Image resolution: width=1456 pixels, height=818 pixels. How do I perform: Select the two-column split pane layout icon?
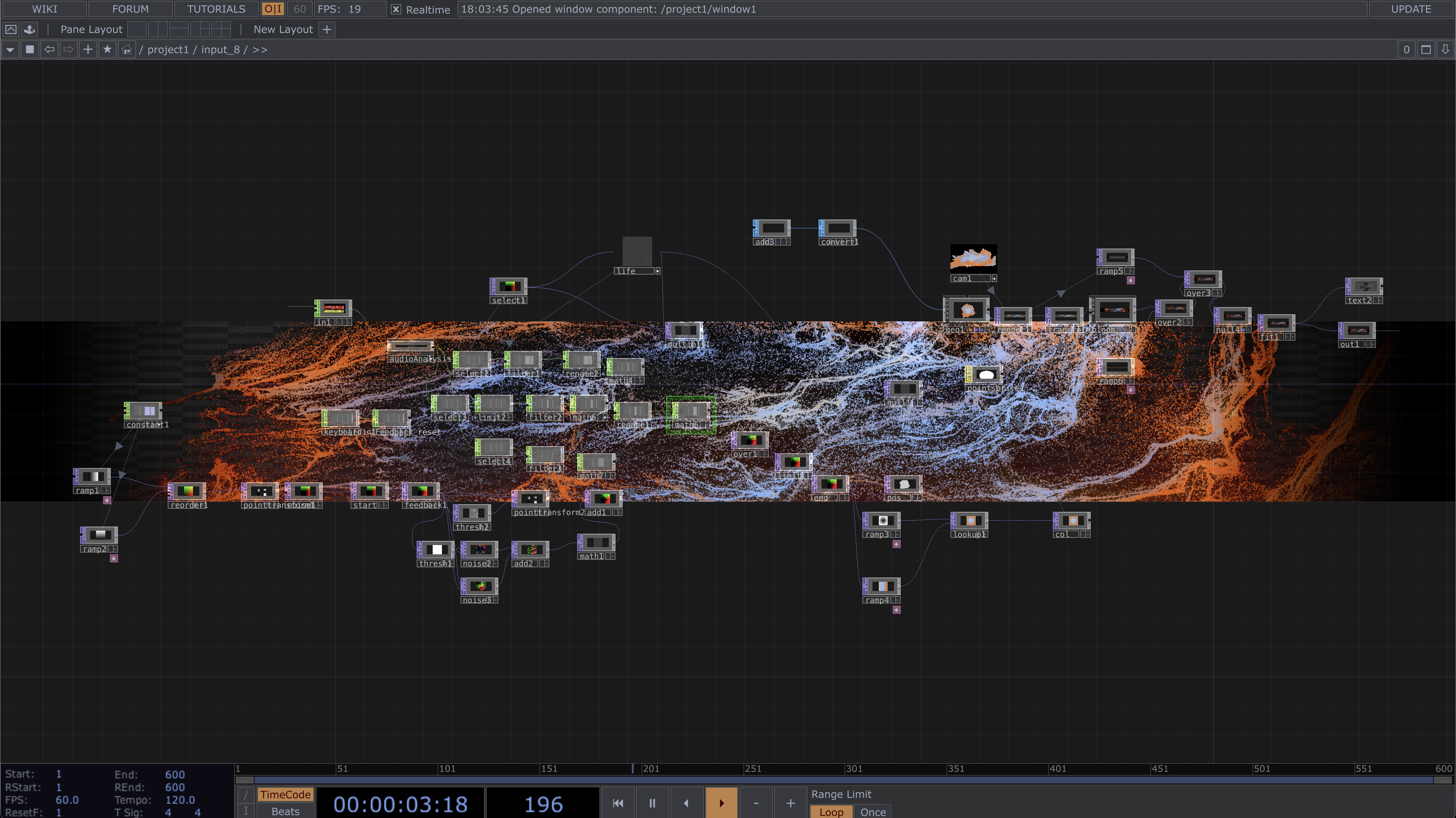click(x=158, y=29)
